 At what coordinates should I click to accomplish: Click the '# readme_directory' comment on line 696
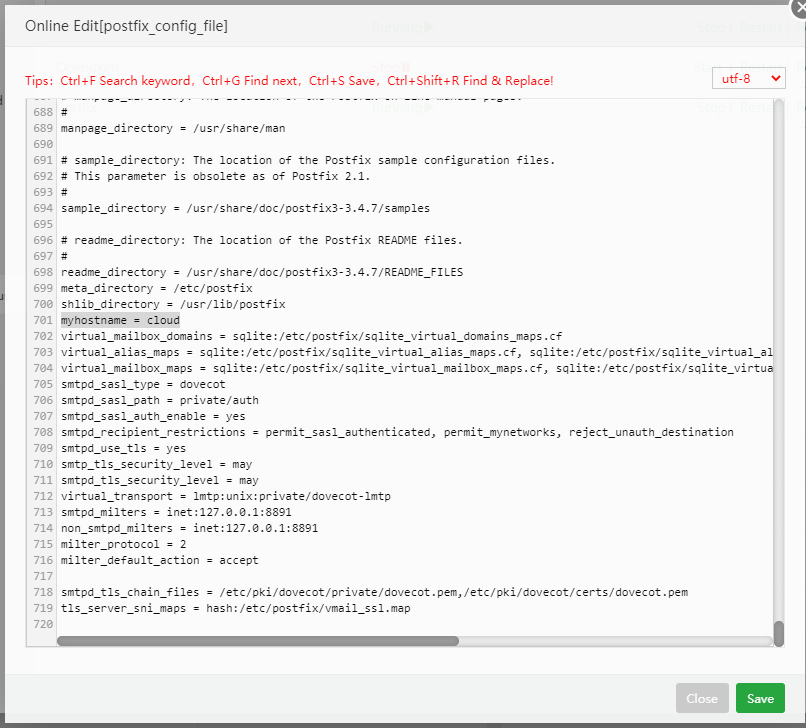262,240
